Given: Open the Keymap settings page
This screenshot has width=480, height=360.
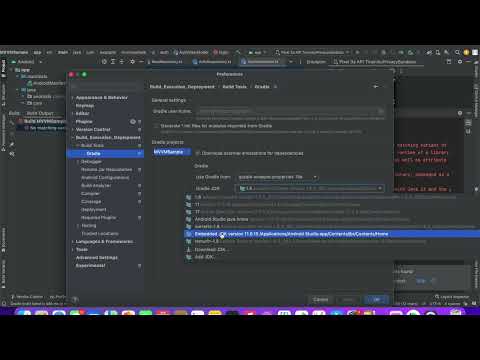Looking at the screenshot, I should 85,105.
